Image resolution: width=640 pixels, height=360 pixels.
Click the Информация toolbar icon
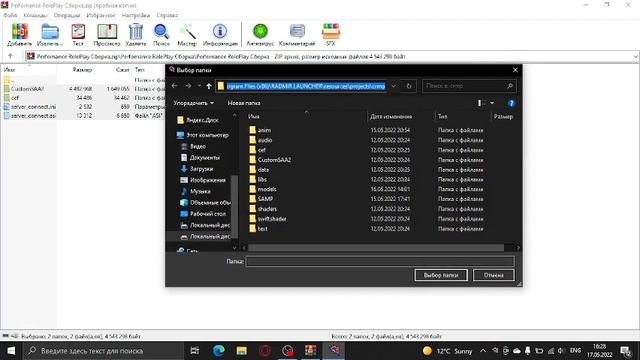click(220, 34)
